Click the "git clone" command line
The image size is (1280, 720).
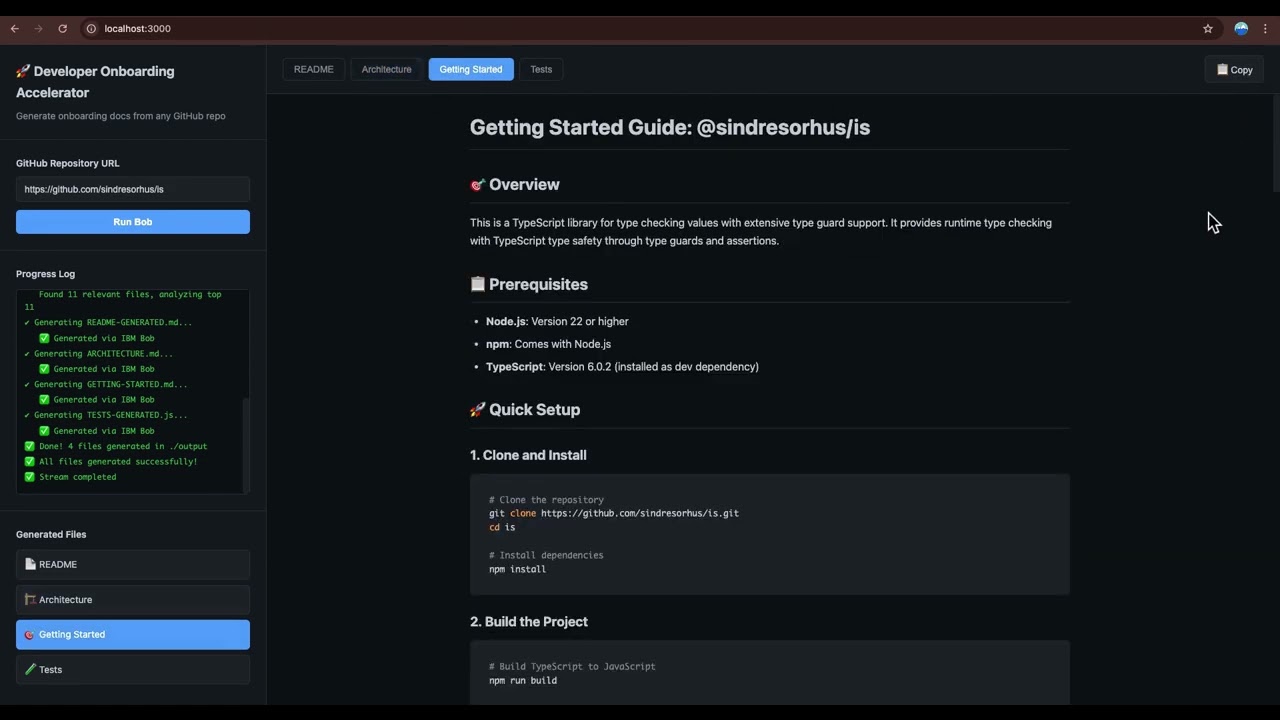(614, 514)
